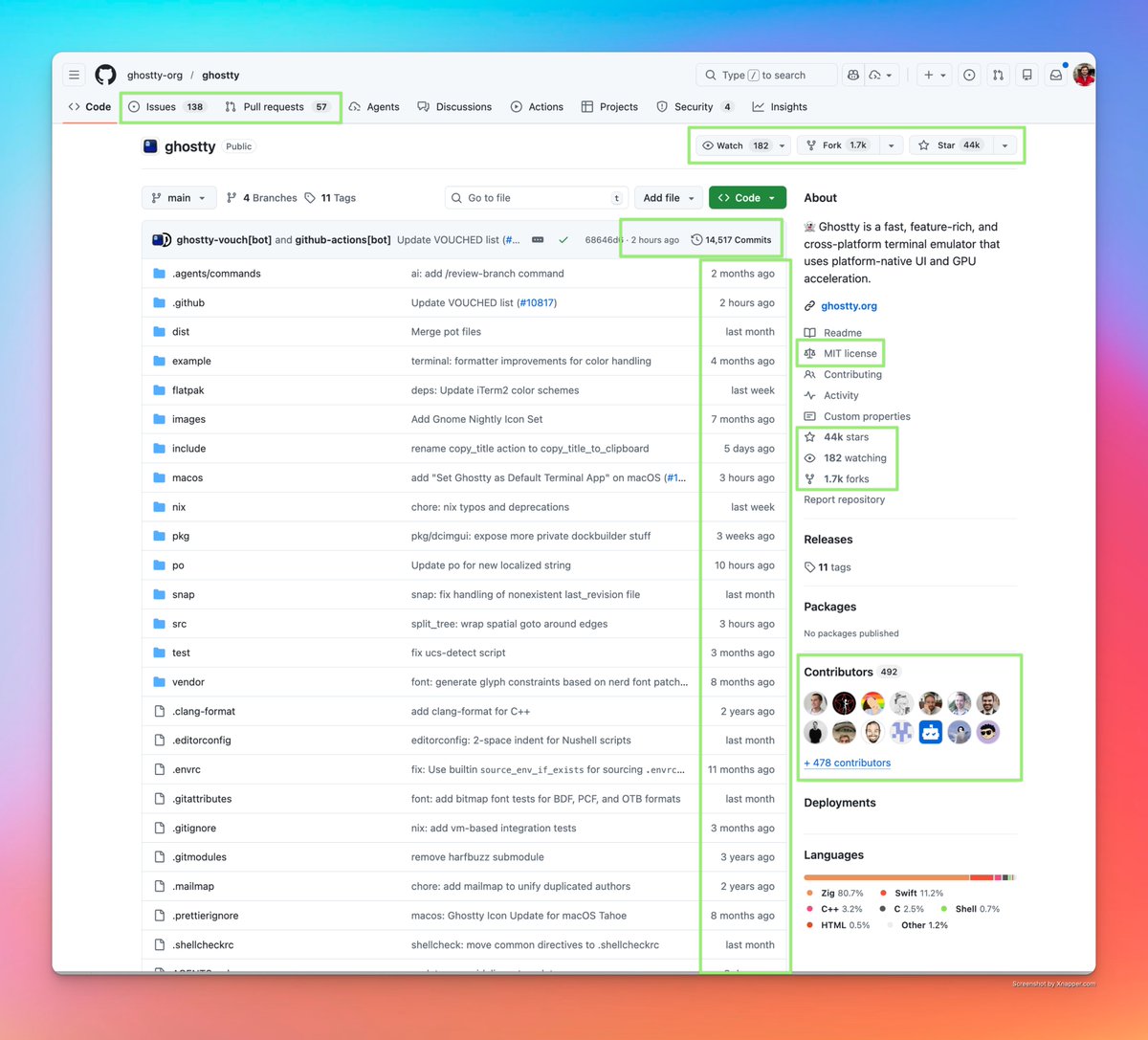View the 1.7k forks link
This screenshot has height=1040, width=1148.
point(837,479)
